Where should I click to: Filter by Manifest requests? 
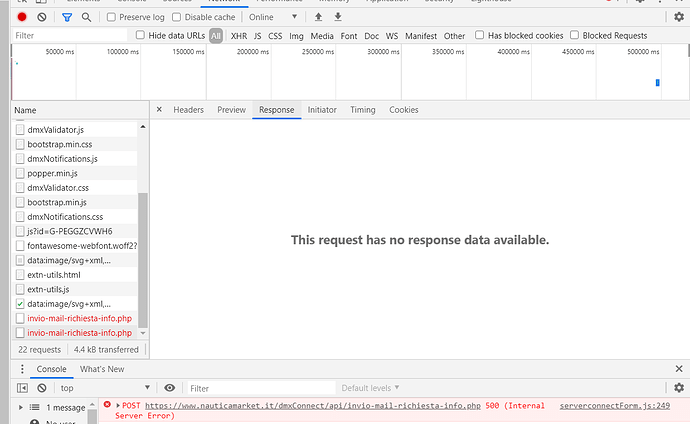(421, 36)
